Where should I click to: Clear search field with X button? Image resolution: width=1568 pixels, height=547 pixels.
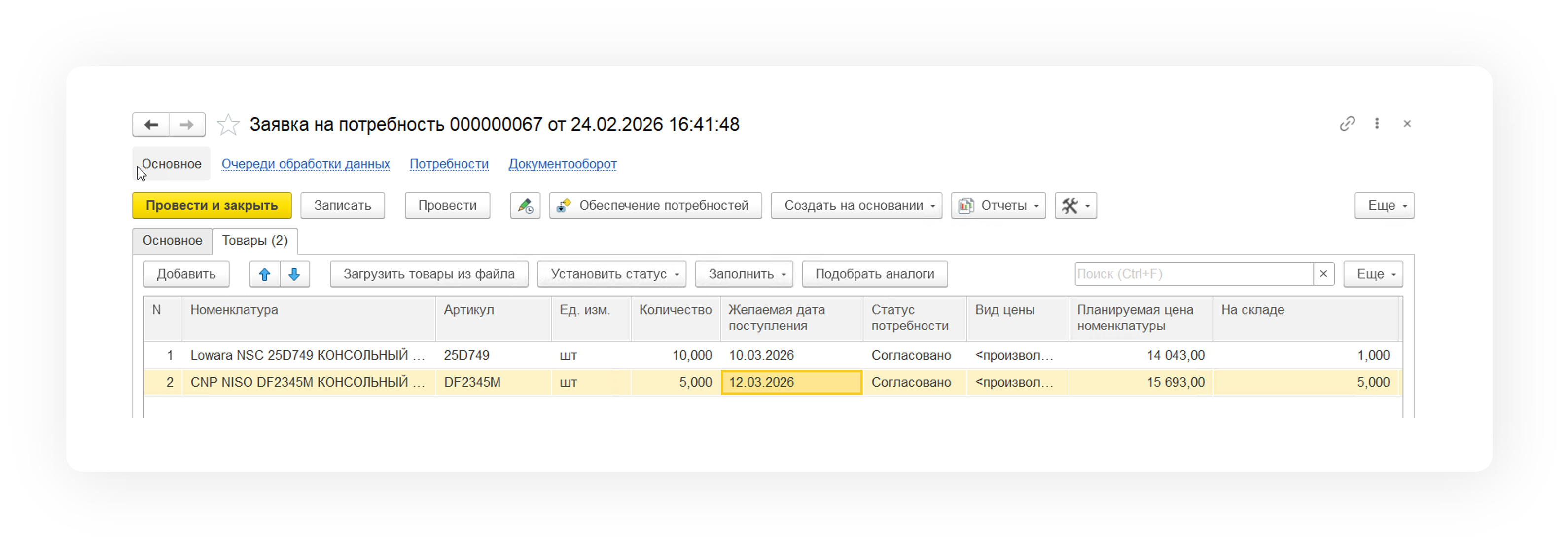(x=1323, y=274)
